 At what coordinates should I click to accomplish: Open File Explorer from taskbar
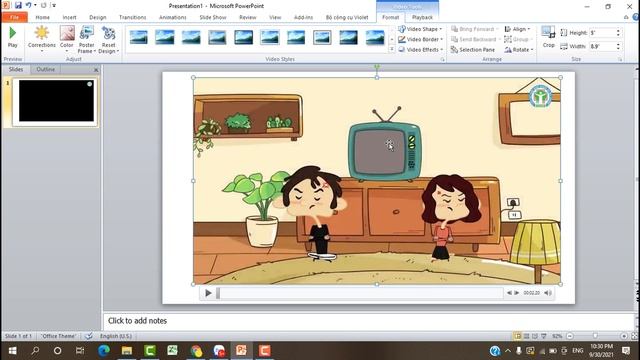pyautogui.click(x=127, y=351)
